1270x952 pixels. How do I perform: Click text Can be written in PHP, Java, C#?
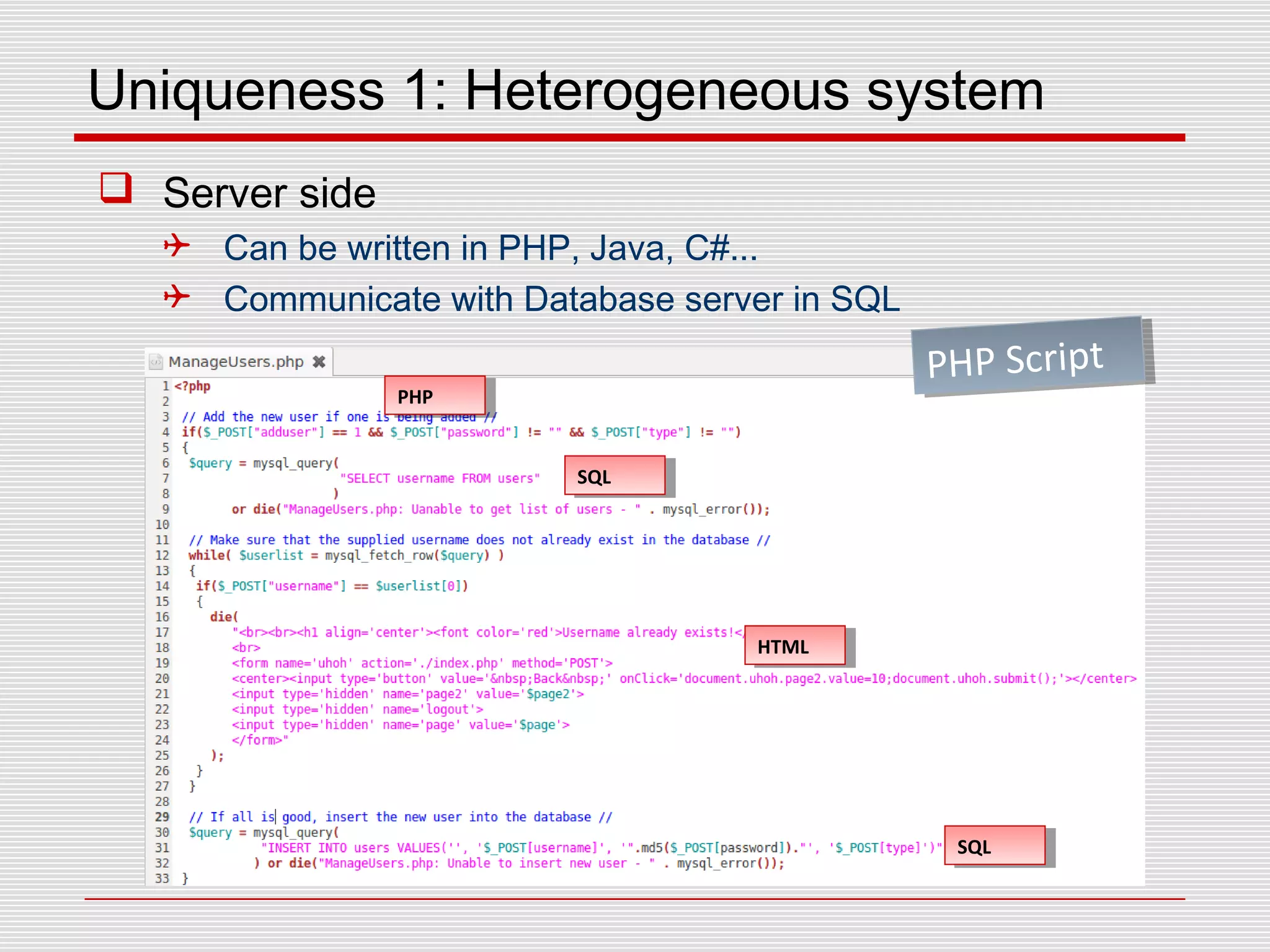[491, 248]
